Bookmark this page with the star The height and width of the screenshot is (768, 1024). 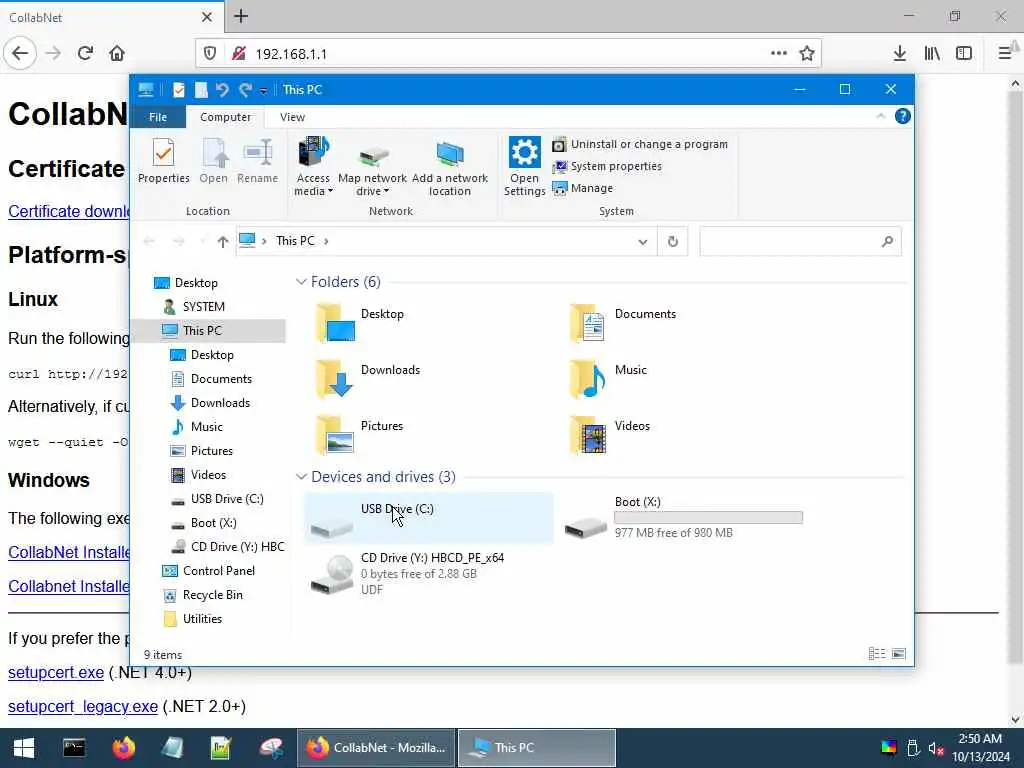(807, 54)
